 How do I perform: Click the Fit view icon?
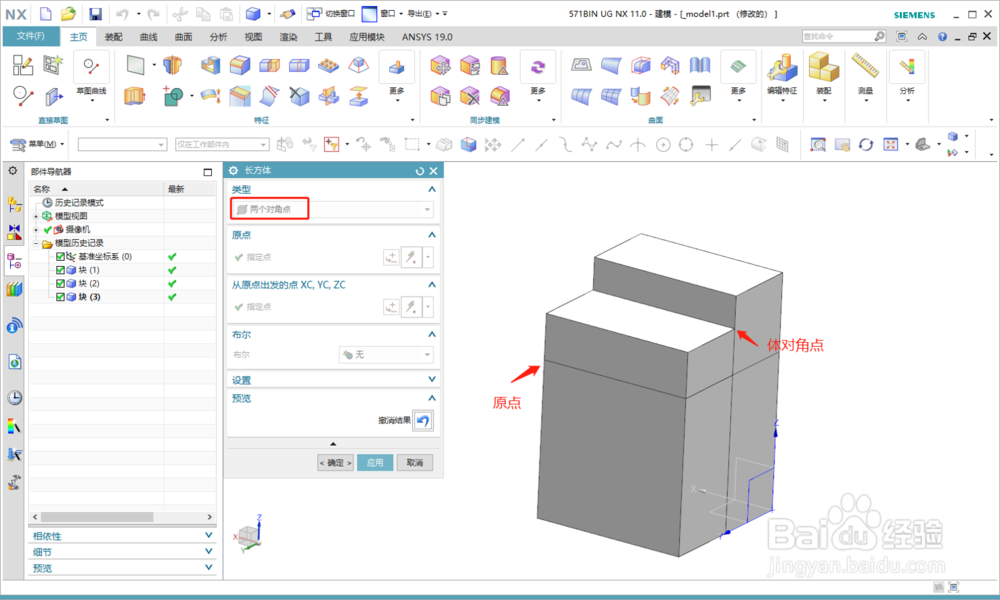pos(891,145)
